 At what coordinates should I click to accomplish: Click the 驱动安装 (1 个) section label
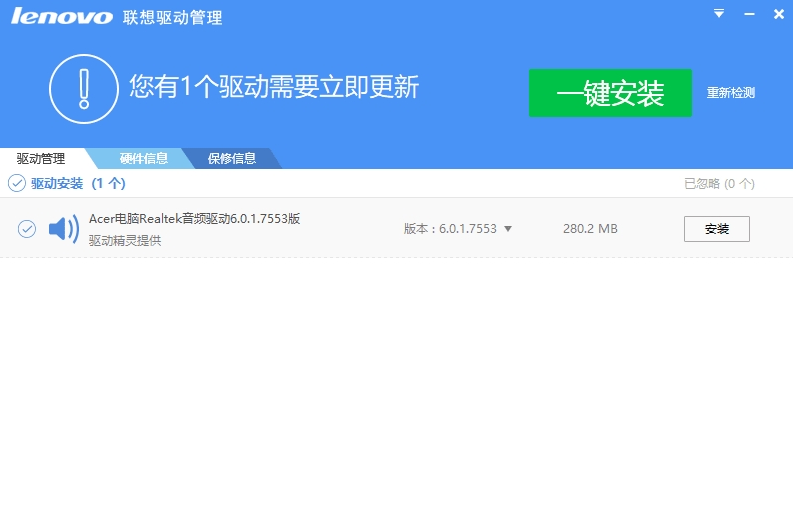(x=78, y=184)
